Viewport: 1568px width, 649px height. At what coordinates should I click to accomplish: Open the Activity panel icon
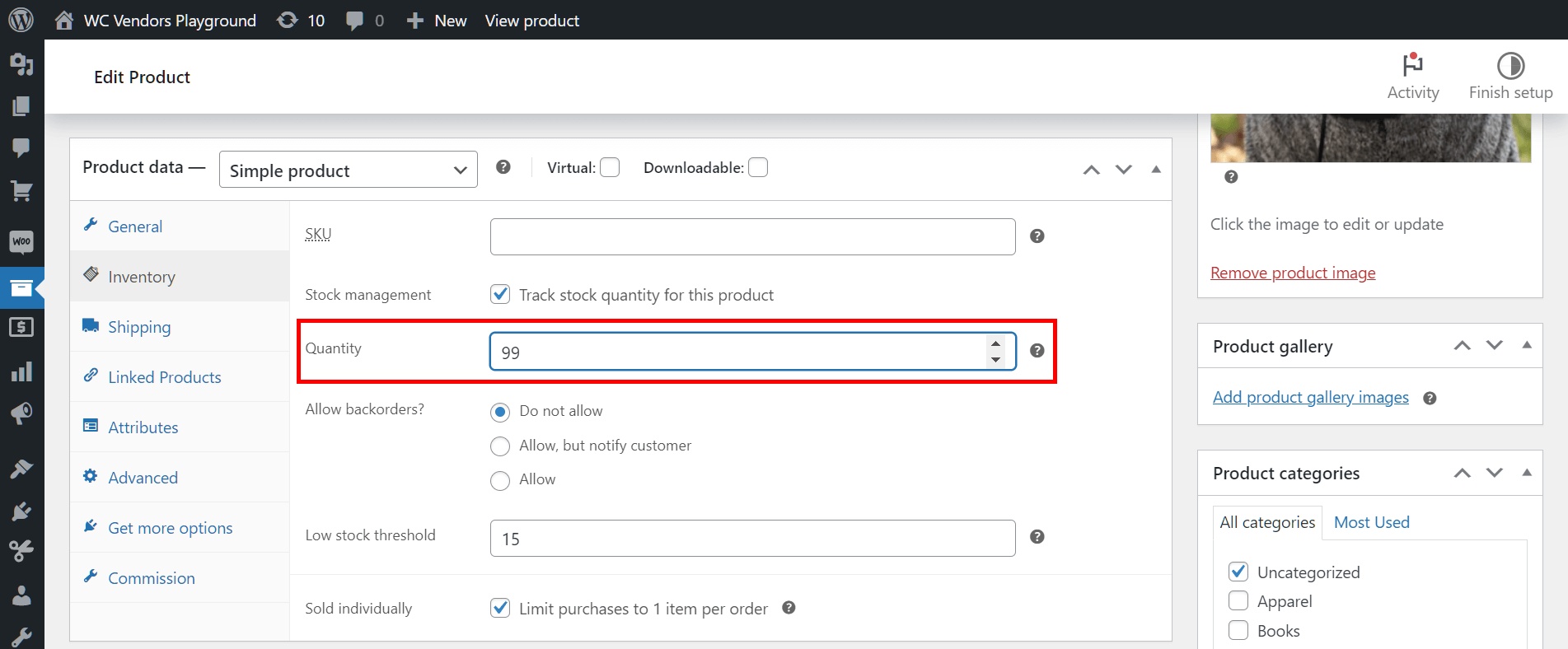pyautogui.click(x=1412, y=66)
